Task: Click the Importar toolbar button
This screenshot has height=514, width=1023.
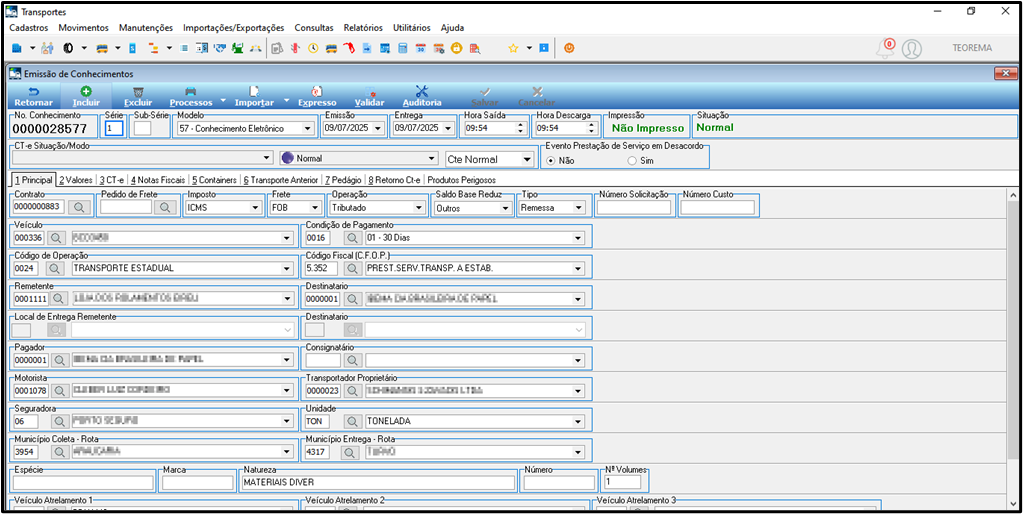Action: (254, 96)
